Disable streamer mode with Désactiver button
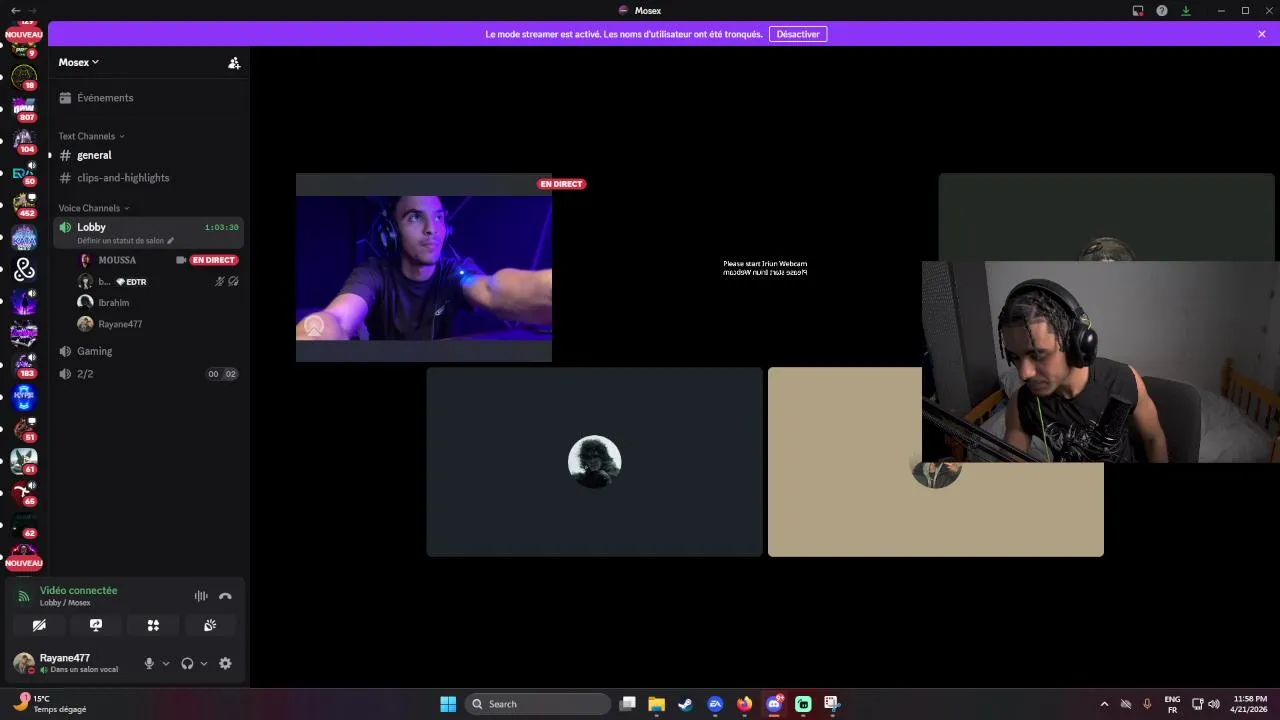1280x720 pixels. [x=798, y=34]
